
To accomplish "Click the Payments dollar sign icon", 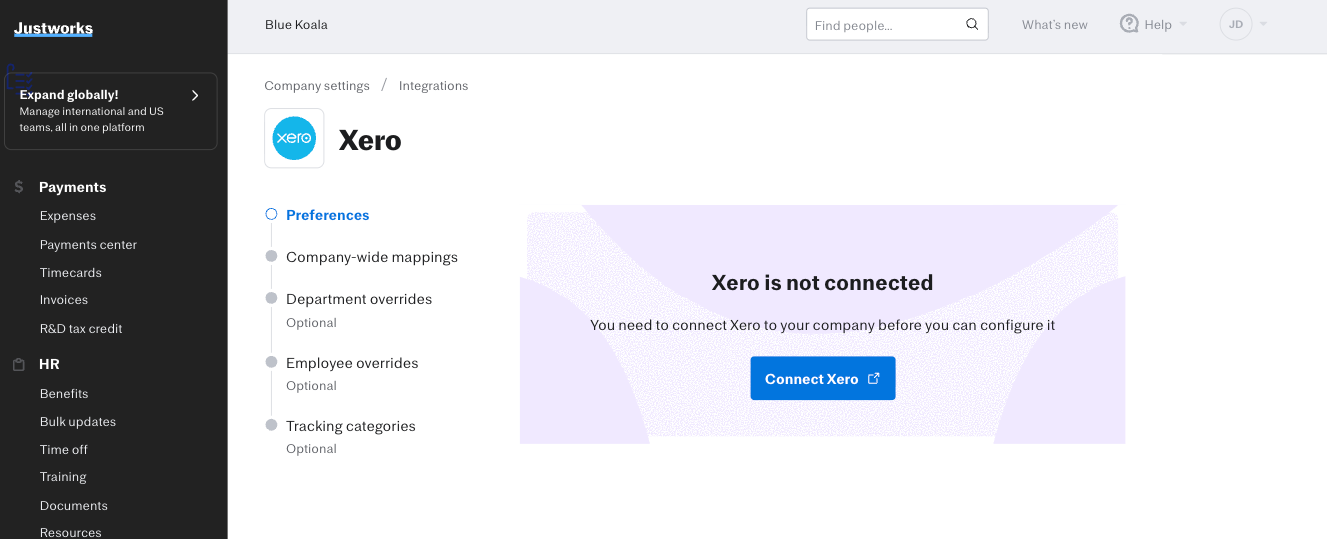I will [x=19, y=187].
